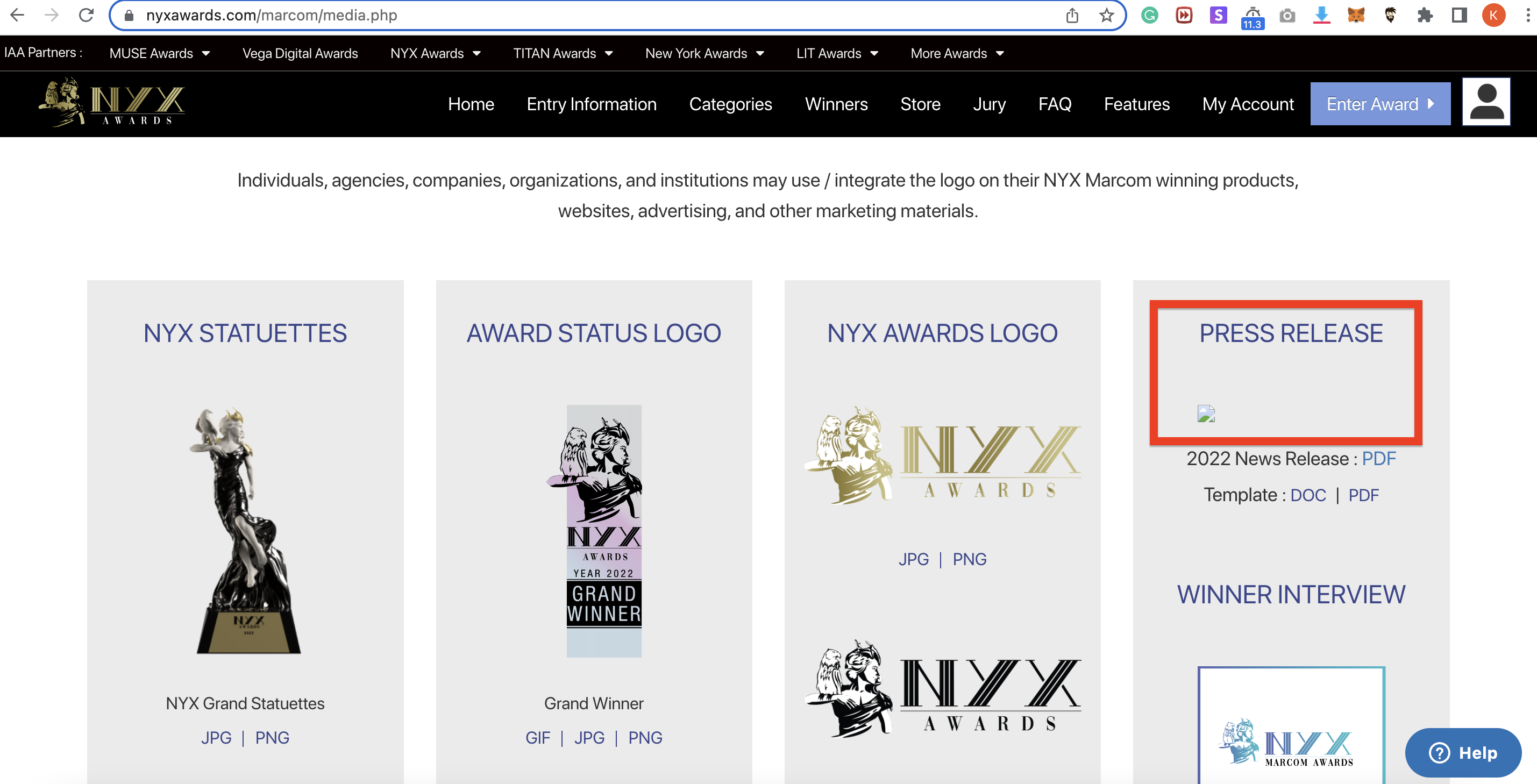Expand the MUSE Awards dropdown
Viewport: 1537px width, 784px height.
pos(159,53)
